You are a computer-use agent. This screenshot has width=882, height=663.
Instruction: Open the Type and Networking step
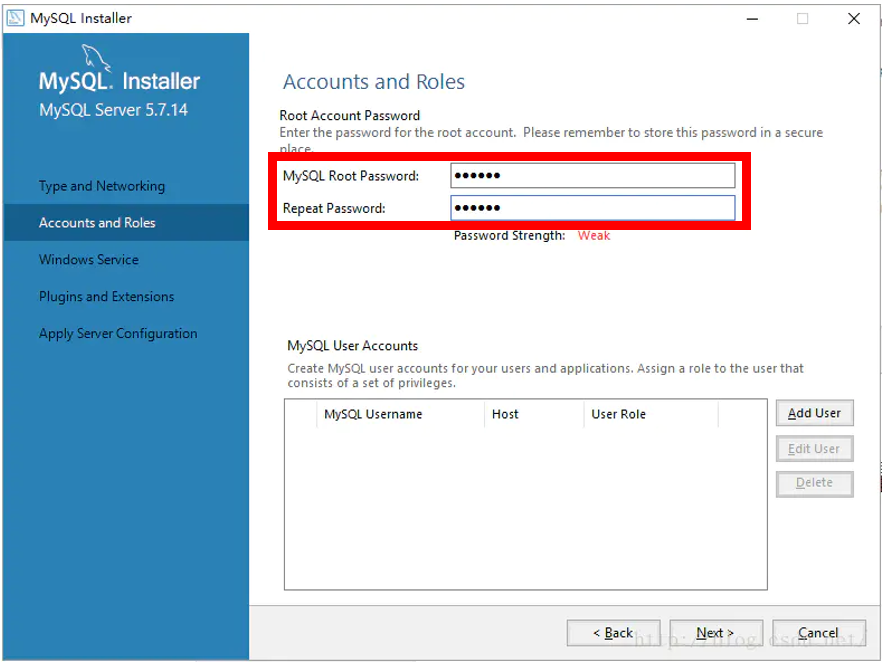click(x=102, y=186)
